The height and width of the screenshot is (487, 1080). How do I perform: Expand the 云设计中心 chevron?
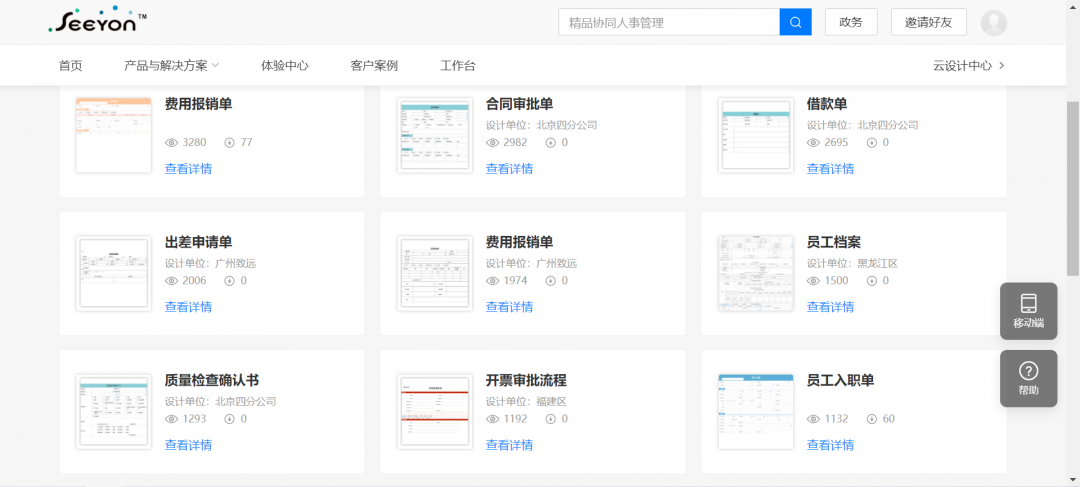1002,66
